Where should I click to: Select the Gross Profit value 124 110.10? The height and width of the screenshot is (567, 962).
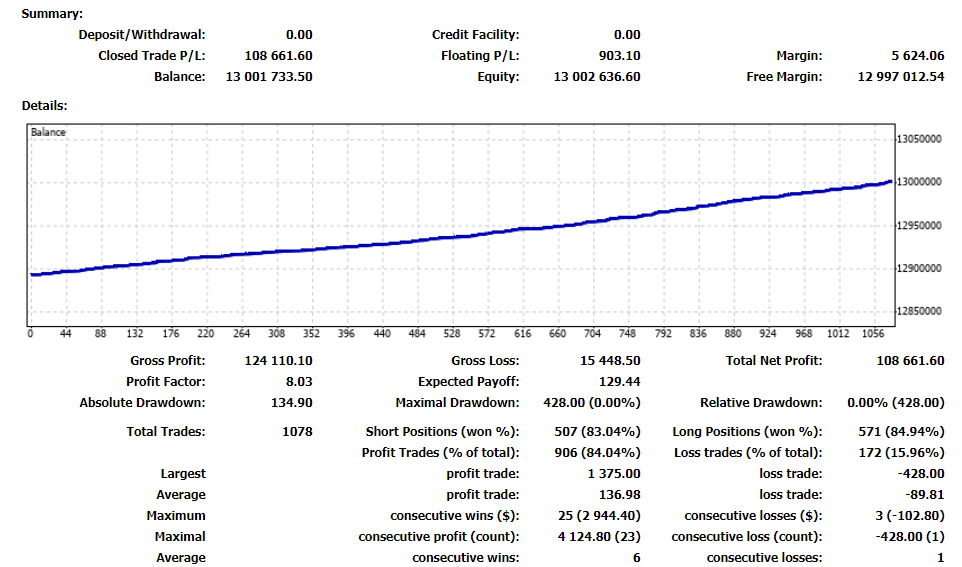(278, 361)
